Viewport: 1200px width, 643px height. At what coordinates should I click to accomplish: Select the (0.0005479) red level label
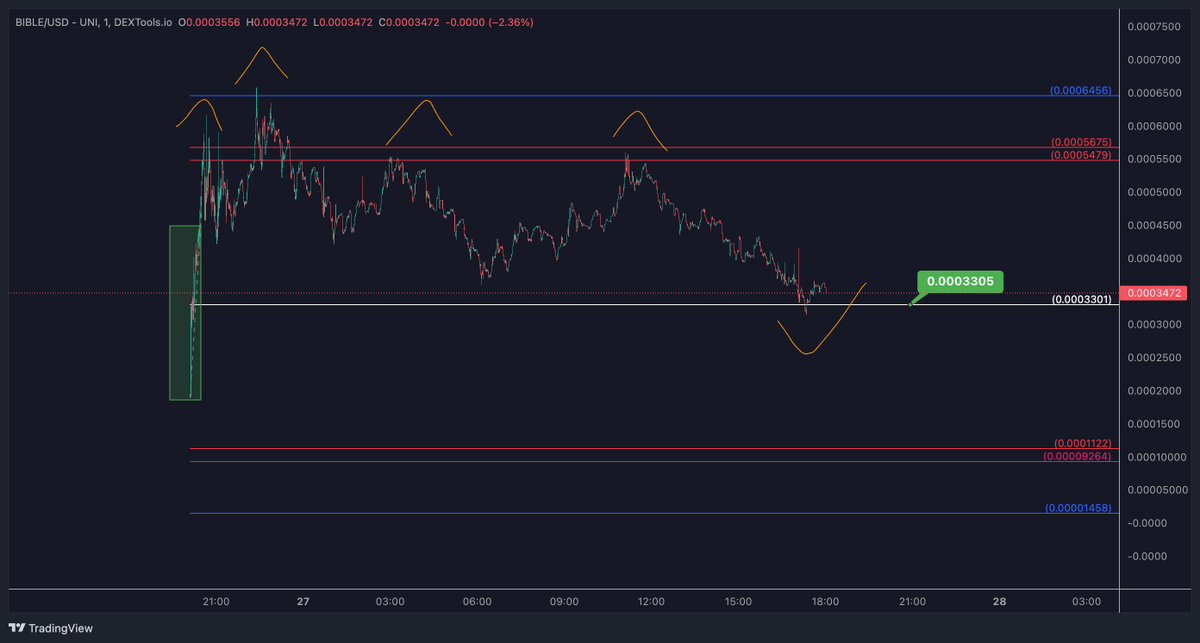click(x=1080, y=155)
